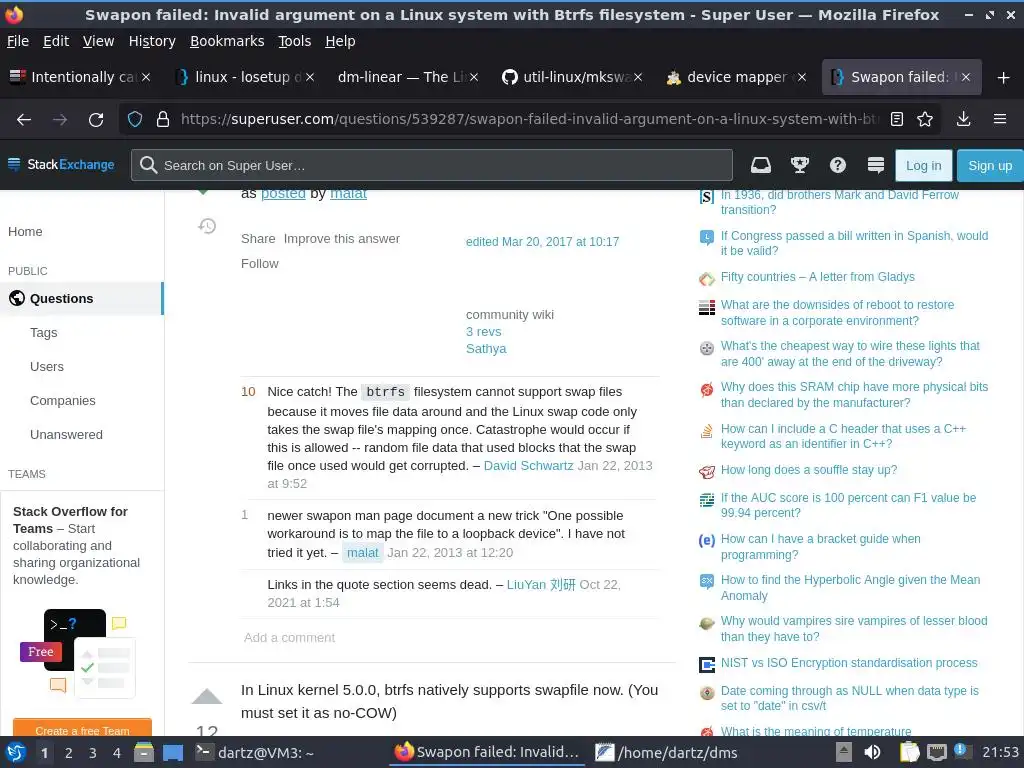
Task: Open Firefox downloads panel
Action: pyautogui.click(x=963, y=120)
